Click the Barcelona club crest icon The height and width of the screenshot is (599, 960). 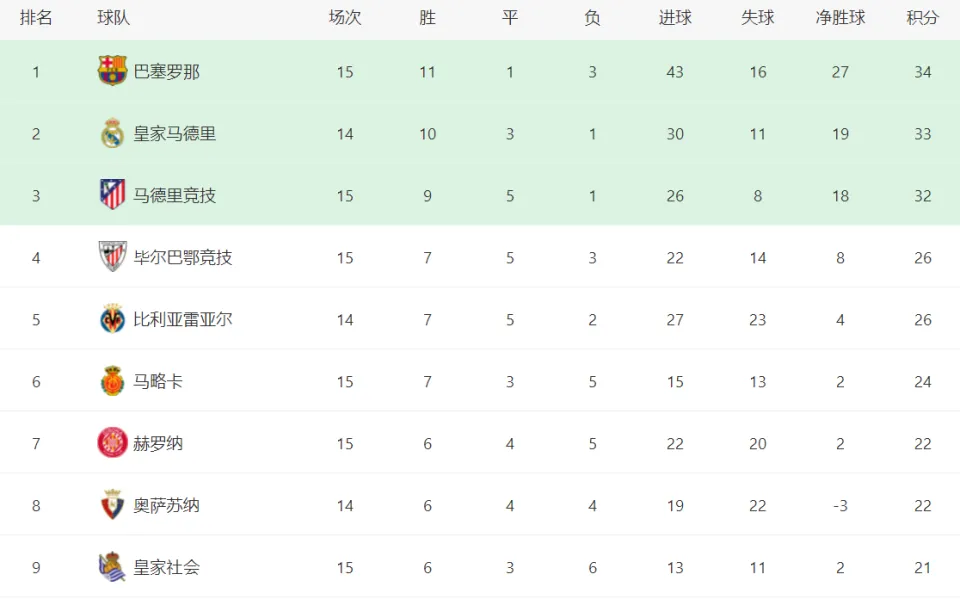pyautogui.click(x=112, y=71)
